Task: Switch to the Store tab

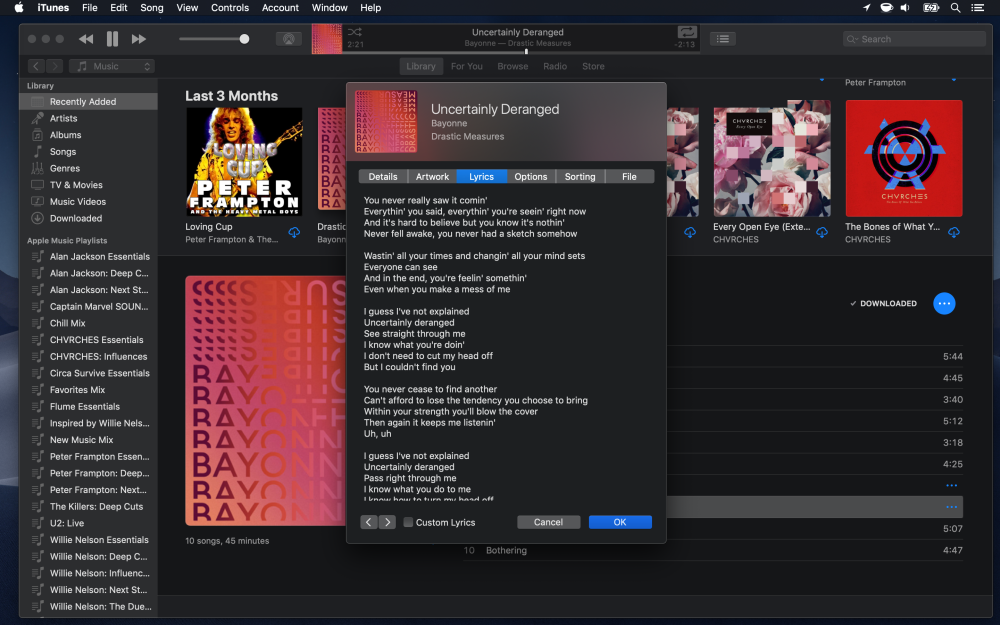Action: [x=593, y=66]
